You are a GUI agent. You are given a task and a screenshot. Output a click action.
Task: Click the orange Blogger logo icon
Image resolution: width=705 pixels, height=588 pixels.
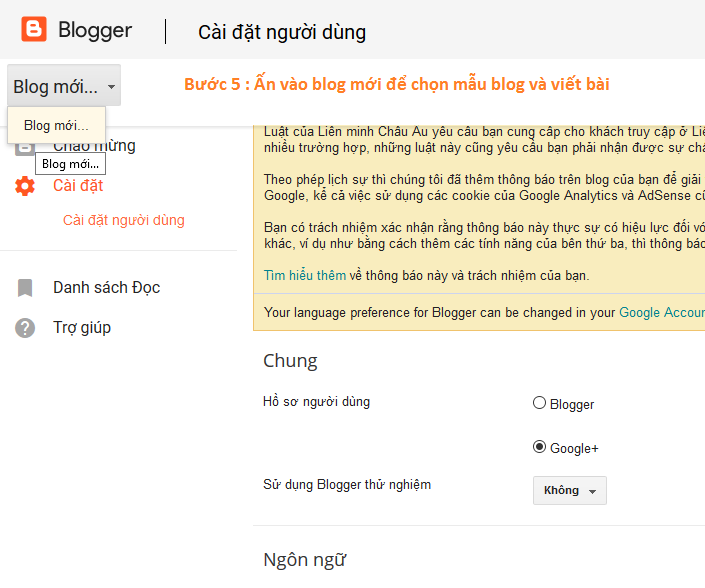34,29
